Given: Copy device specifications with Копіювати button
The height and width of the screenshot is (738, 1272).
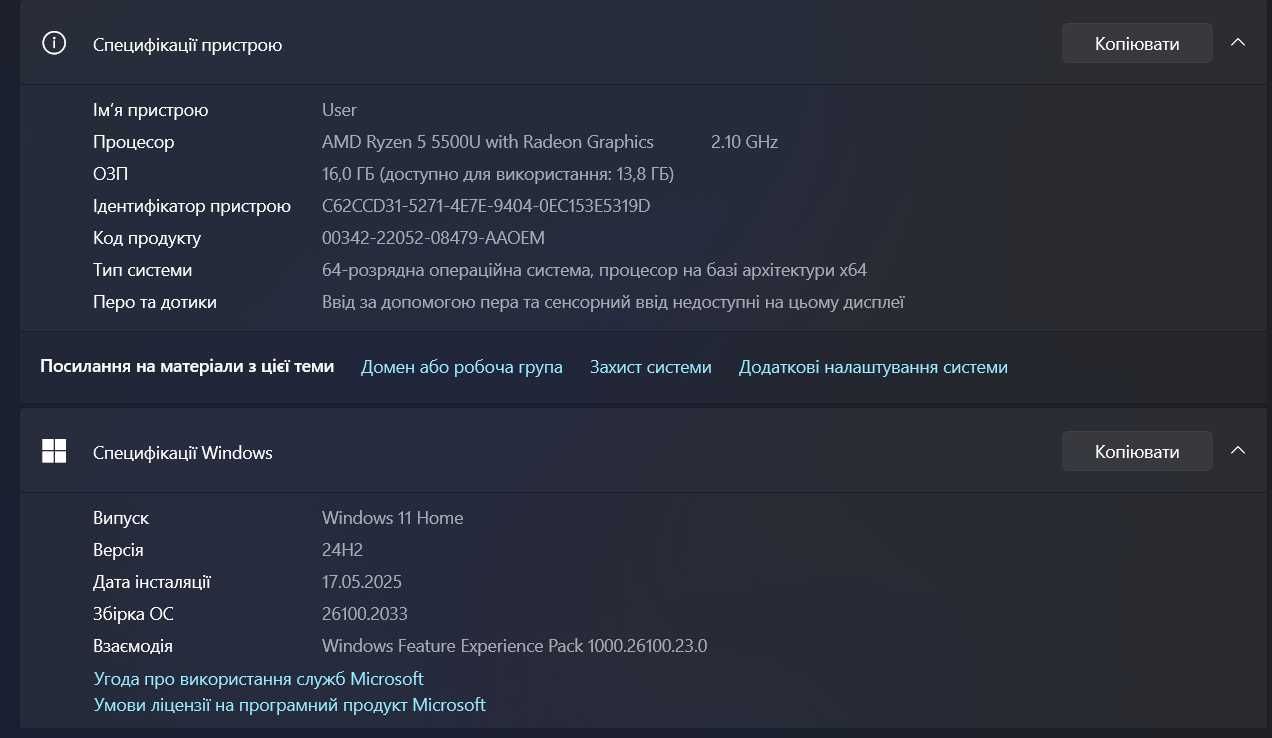Looking at the screenshot, I should [x=1137, y=43].
